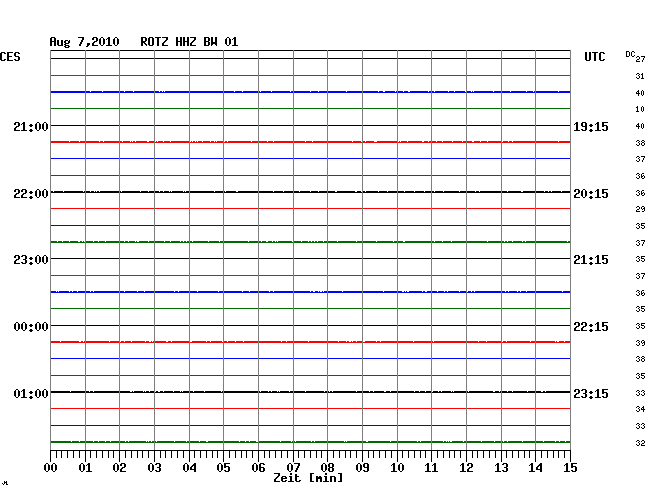Viewport: 650px width, 494px height.
Task: Select the "21:00" CES time label
Action: (31, 126)
